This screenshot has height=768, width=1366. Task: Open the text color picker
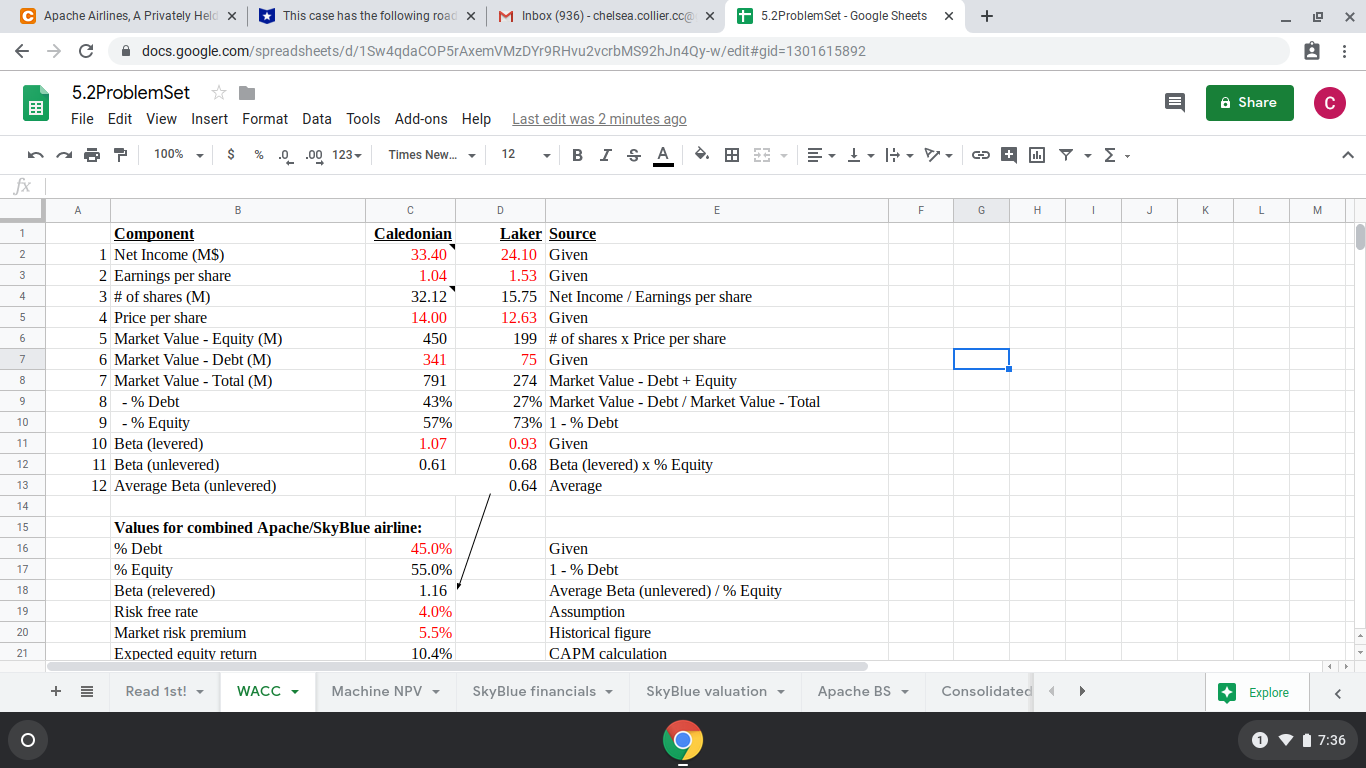[x=662, y=155]
